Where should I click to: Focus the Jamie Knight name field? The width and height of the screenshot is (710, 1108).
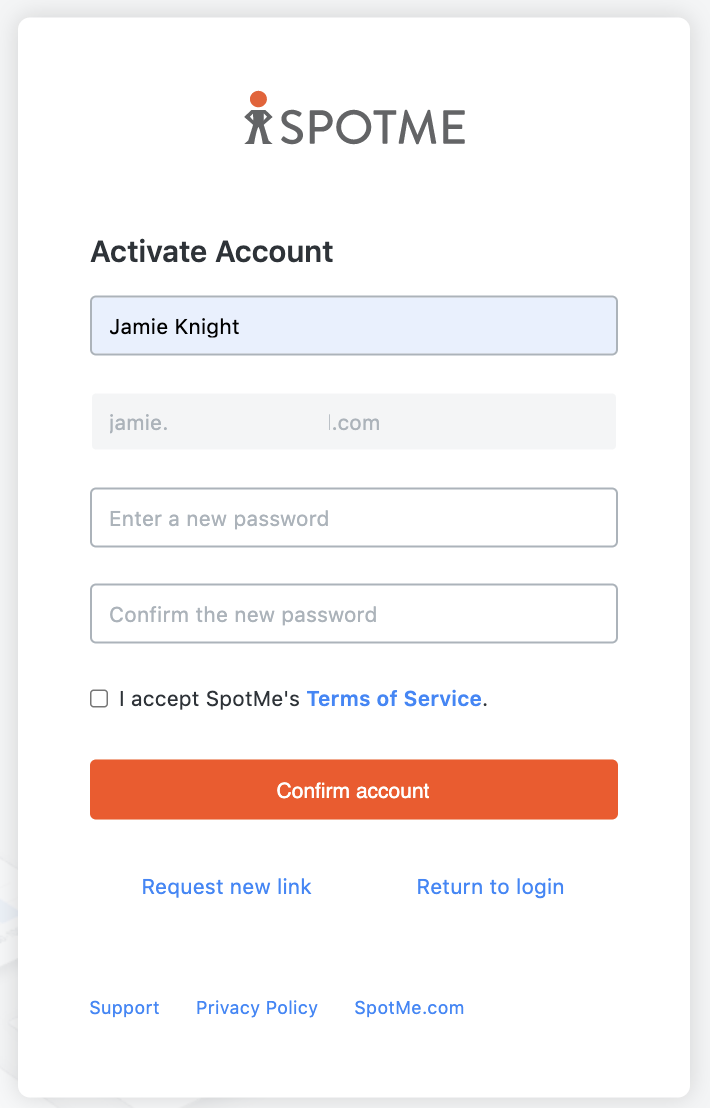[x=354, y=326]
